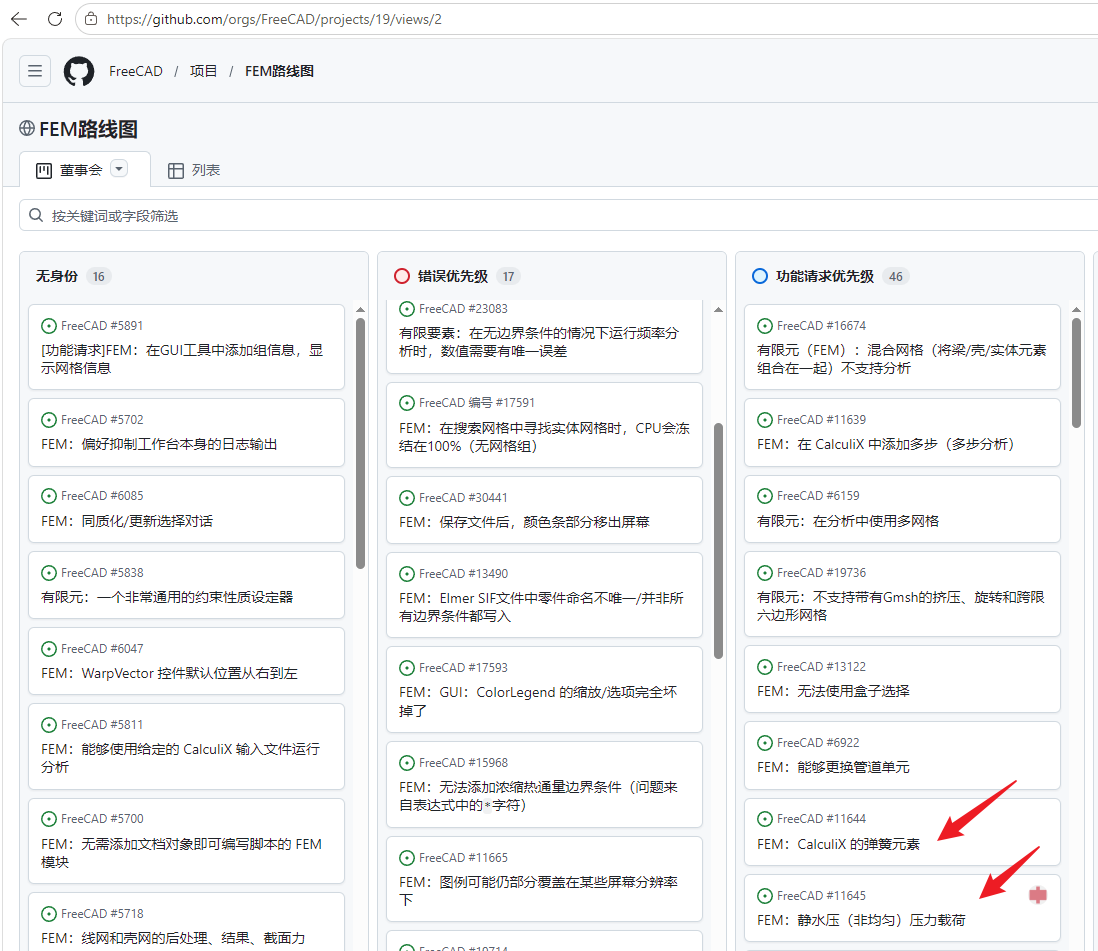Select card FreeCAD #17593 ColorLegend
Viewport: 1098px width, 951px height.
(544, 689)
